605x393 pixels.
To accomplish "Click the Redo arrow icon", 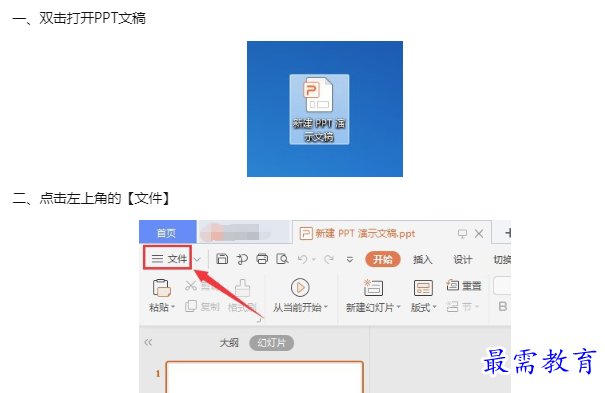I will tap(329, 259).
